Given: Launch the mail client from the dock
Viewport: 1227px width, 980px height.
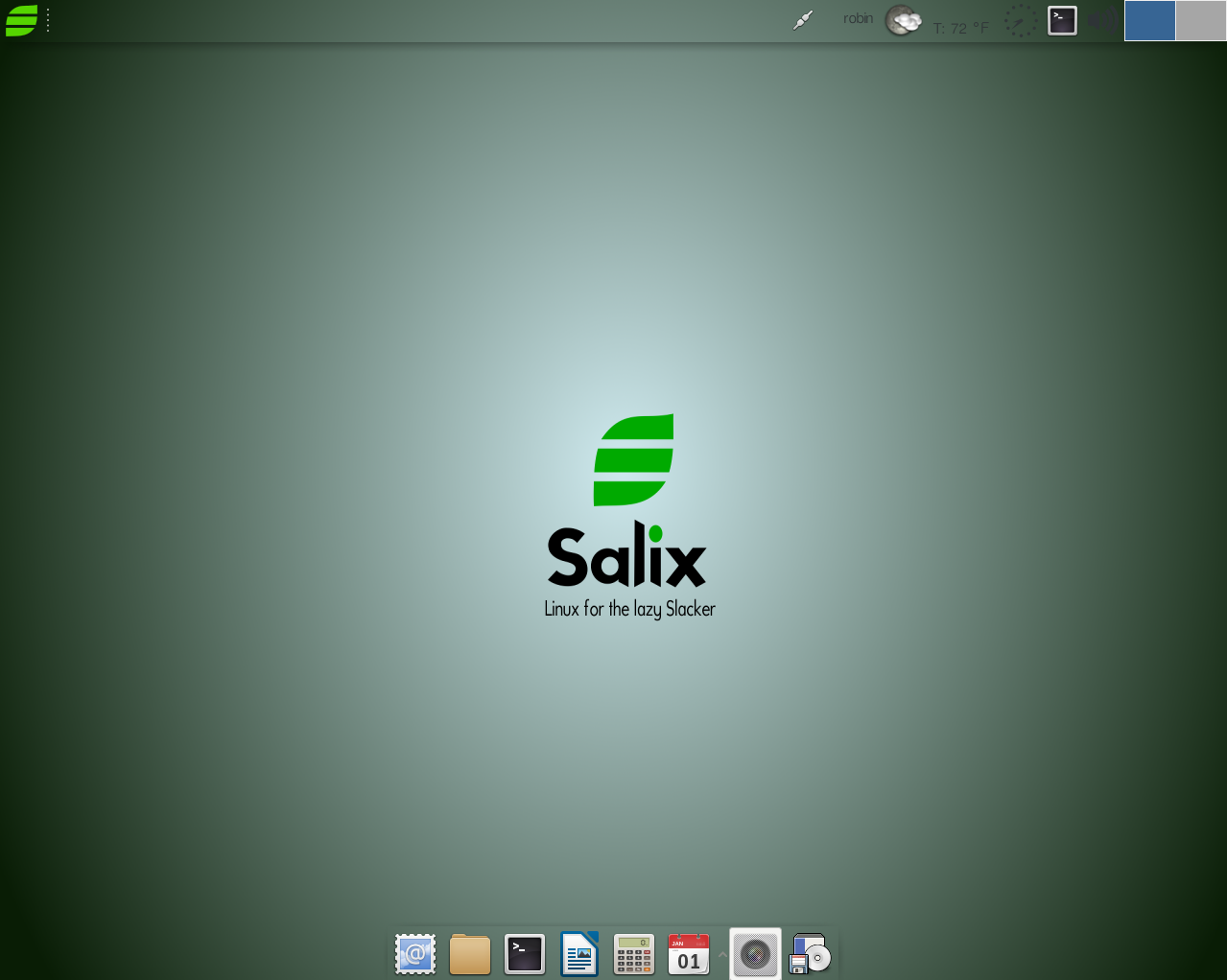Looking at the screenshot, I should [x=415, y=954].
